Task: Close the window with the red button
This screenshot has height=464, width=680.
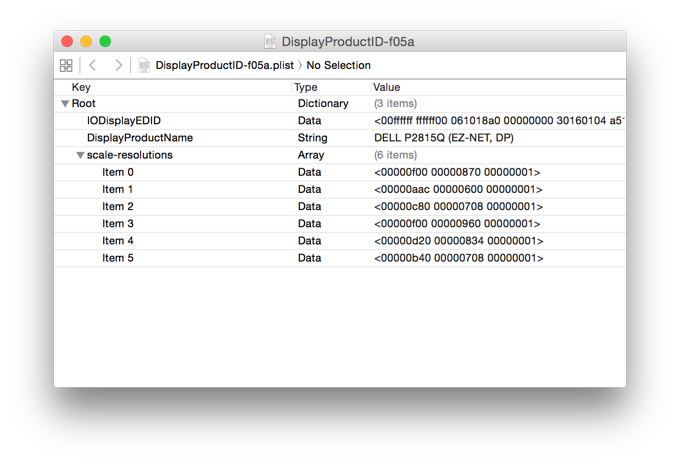Action: click(67, 41)
